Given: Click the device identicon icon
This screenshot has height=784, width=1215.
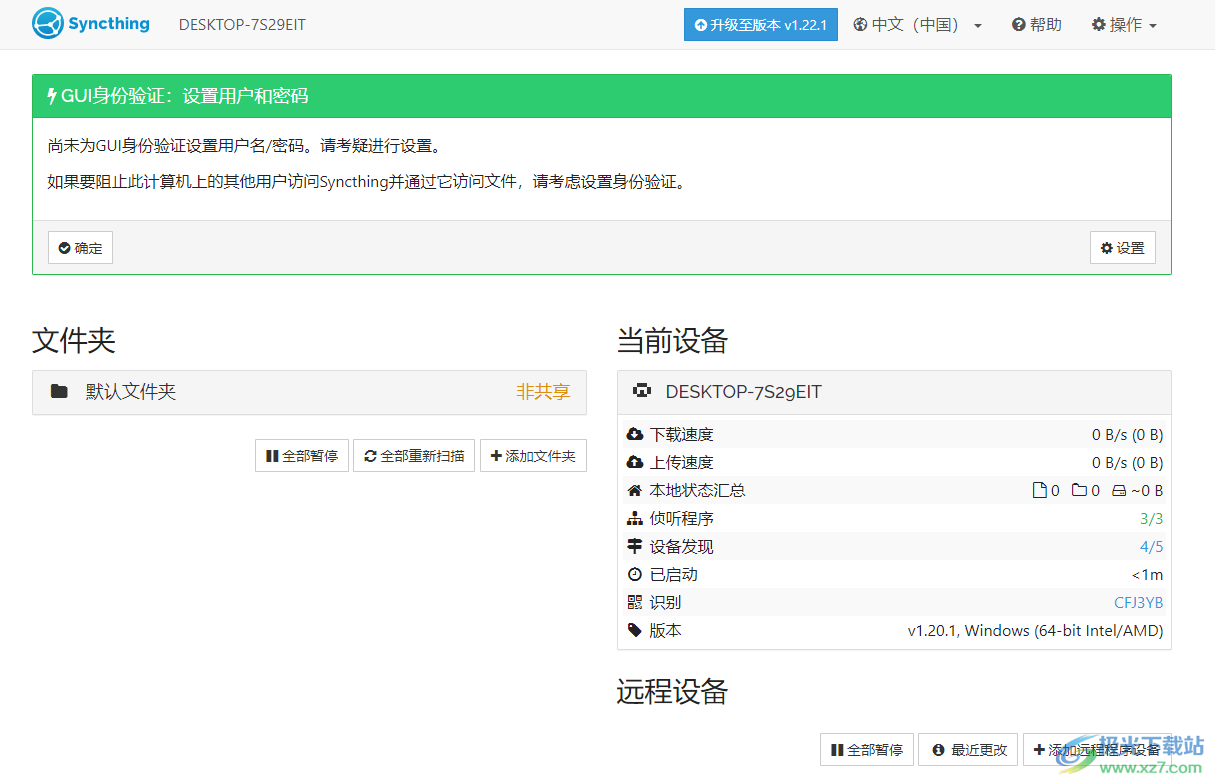Looking at the screenshot, I should point(643,391).
